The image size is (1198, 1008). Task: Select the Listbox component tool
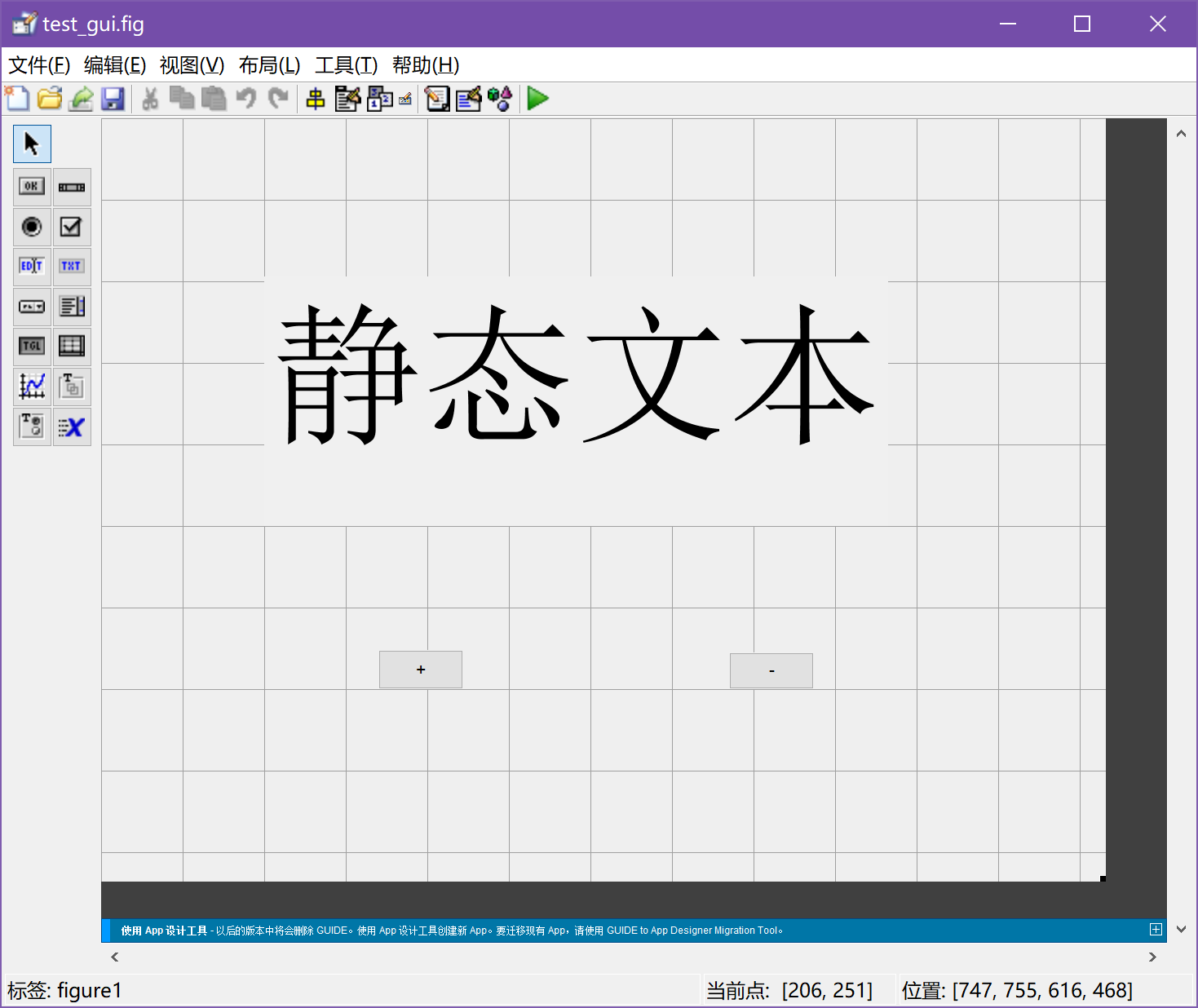pos(72,307)
